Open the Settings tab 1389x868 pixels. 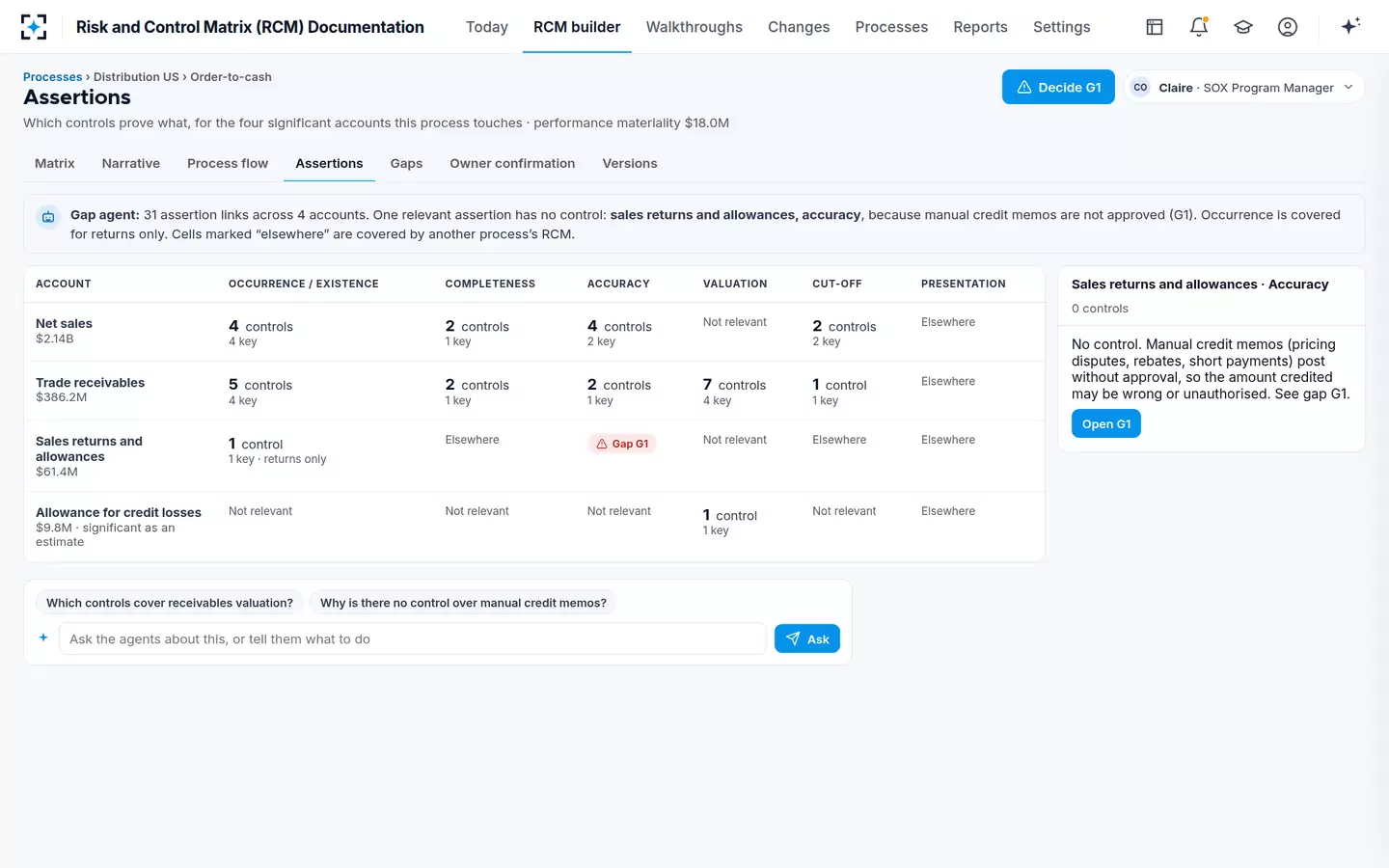pos(1061,27)
